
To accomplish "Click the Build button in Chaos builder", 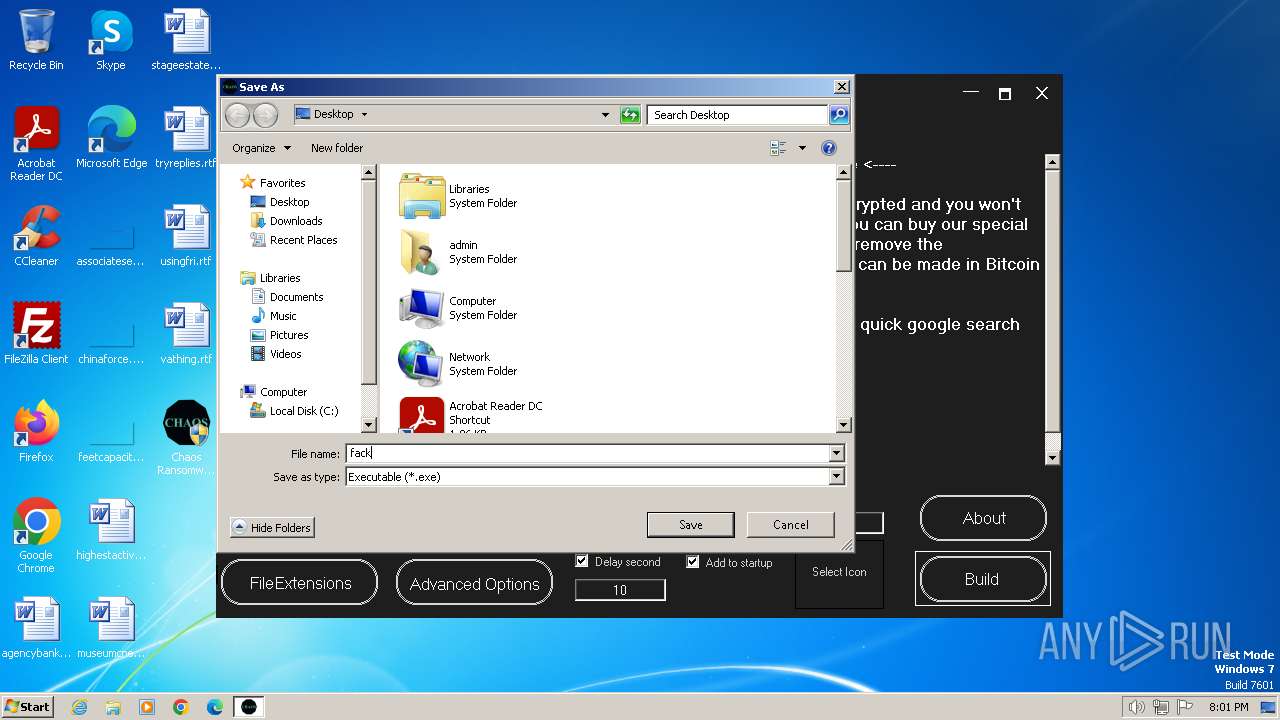I will [x=982, y=579].
